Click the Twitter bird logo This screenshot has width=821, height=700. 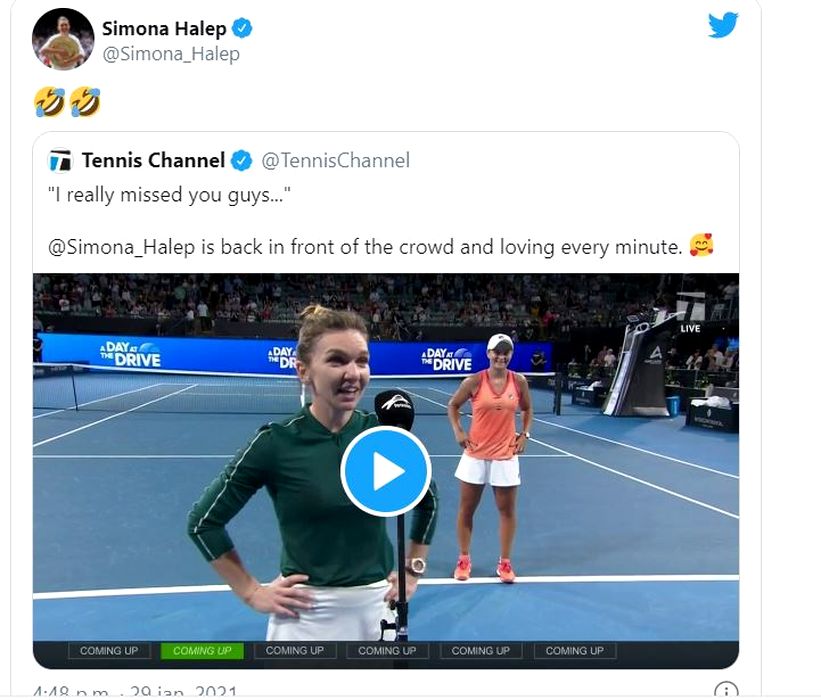(x=723, y=26)
